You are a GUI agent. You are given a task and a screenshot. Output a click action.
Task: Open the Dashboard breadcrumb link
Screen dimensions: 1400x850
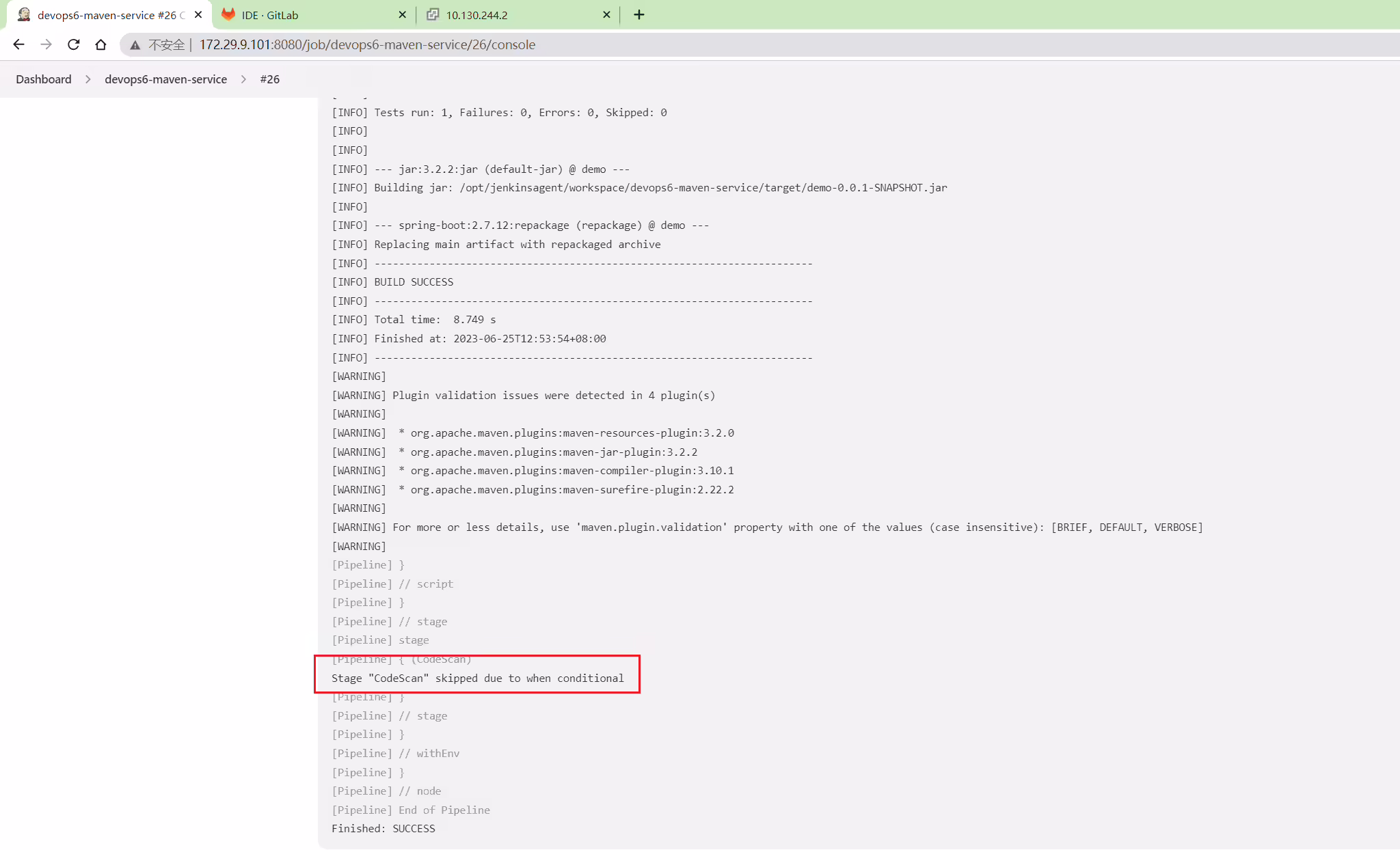coord(44,79)
